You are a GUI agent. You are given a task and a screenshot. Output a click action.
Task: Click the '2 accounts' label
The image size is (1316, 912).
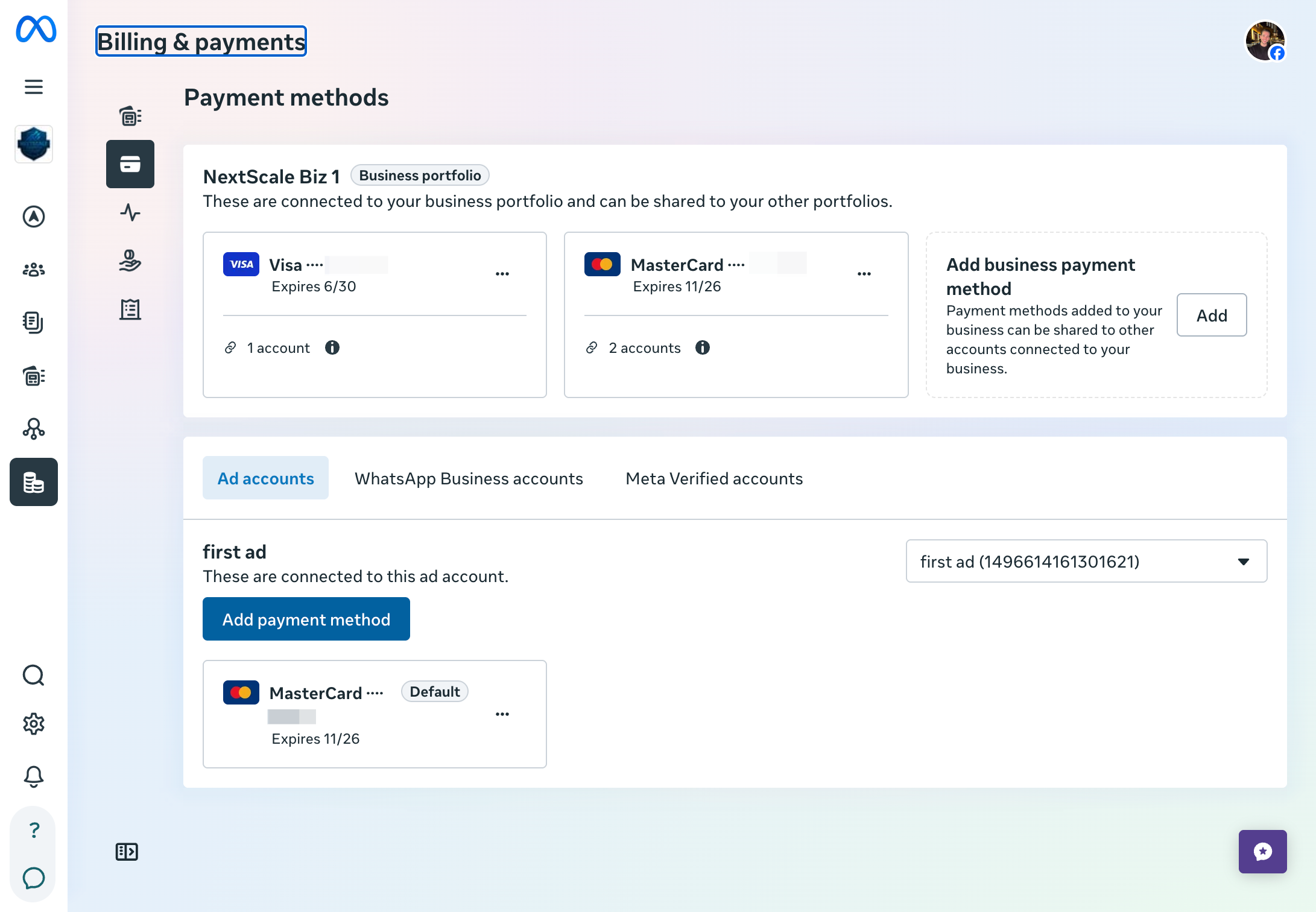pos(645,348)
